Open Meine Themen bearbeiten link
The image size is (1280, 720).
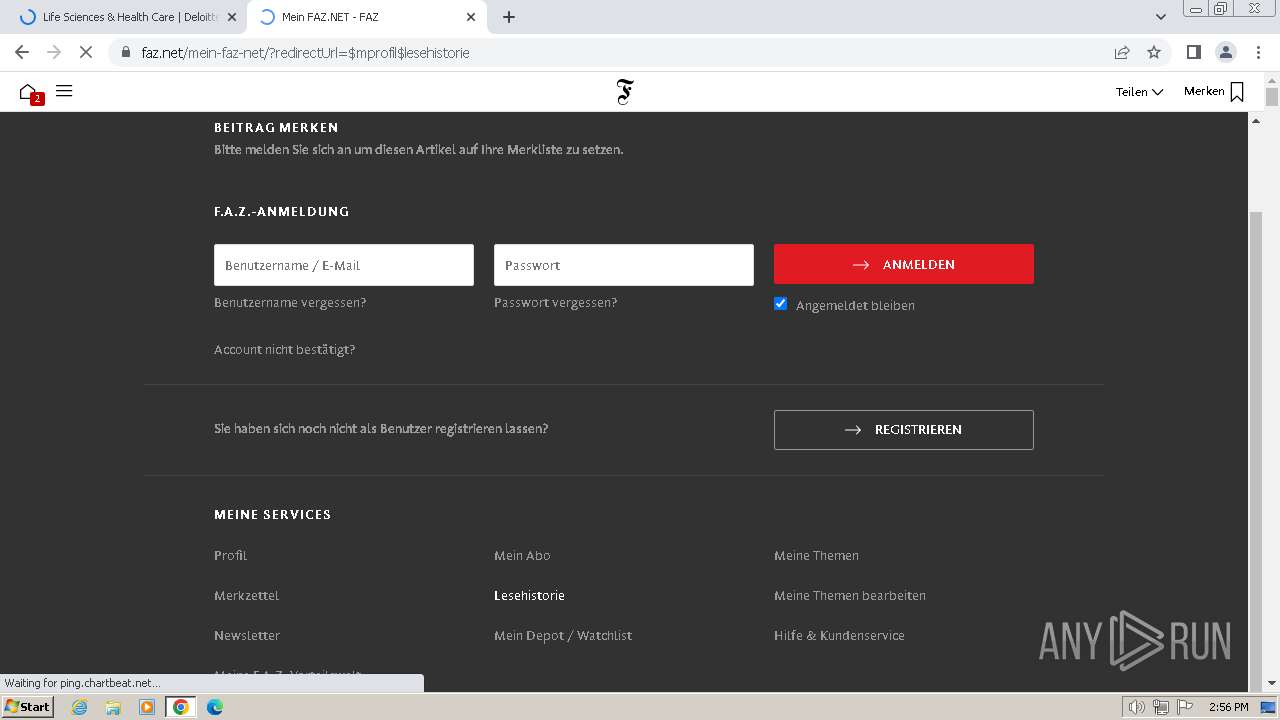(850, 596)
